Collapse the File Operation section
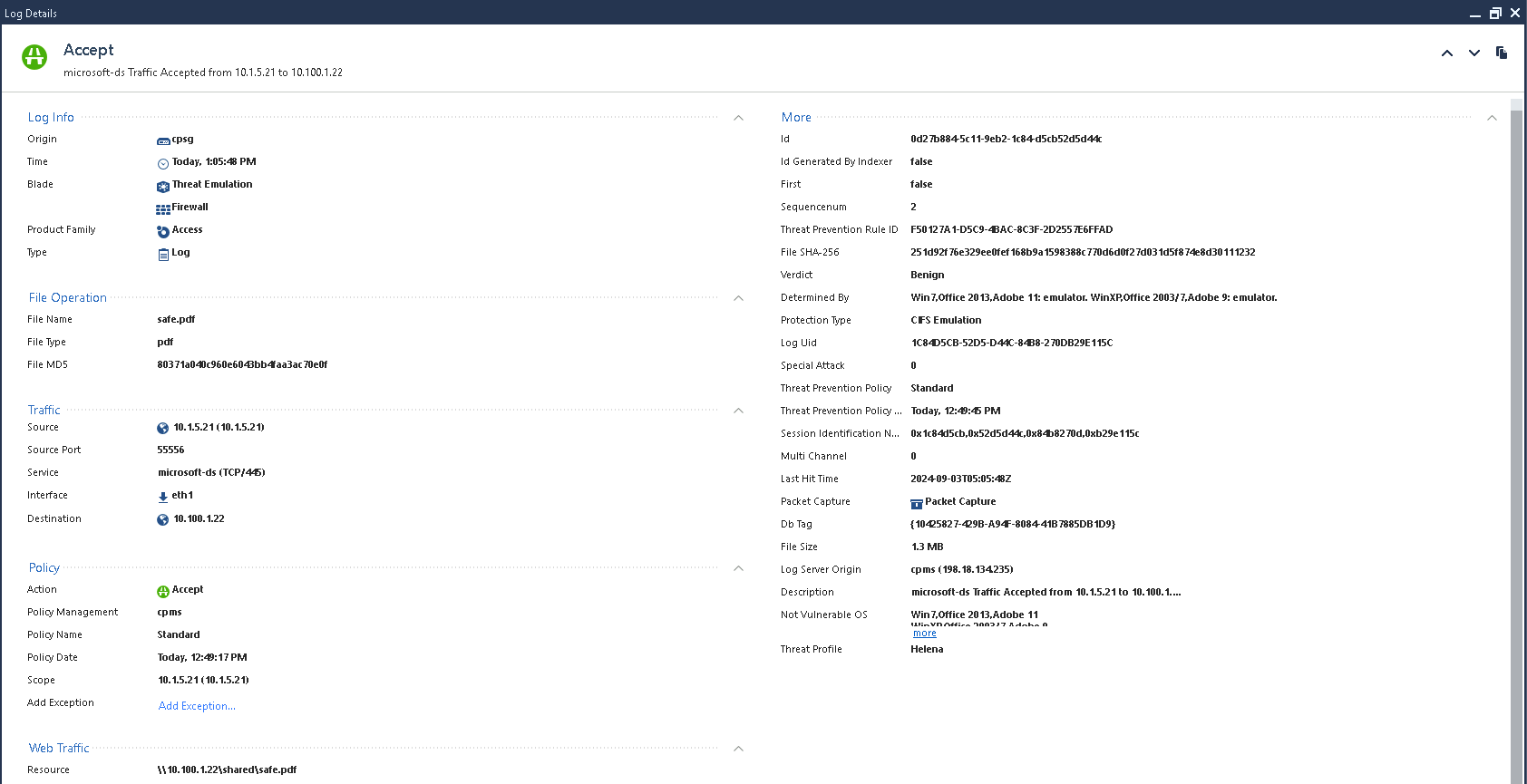1527x784 pixels. [738, 298]
